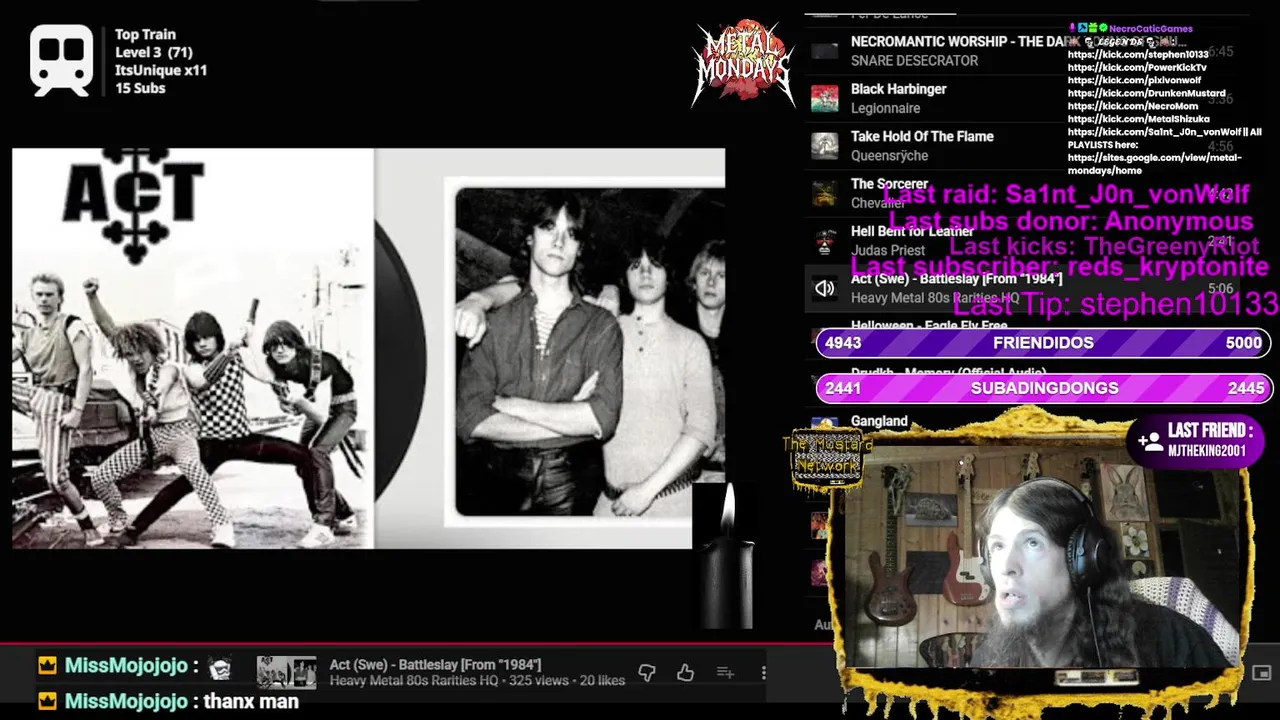The image size is (1280, 720).
Task: Click SNARE DESECRATOR artist name
Action: [x=914, y=61]
